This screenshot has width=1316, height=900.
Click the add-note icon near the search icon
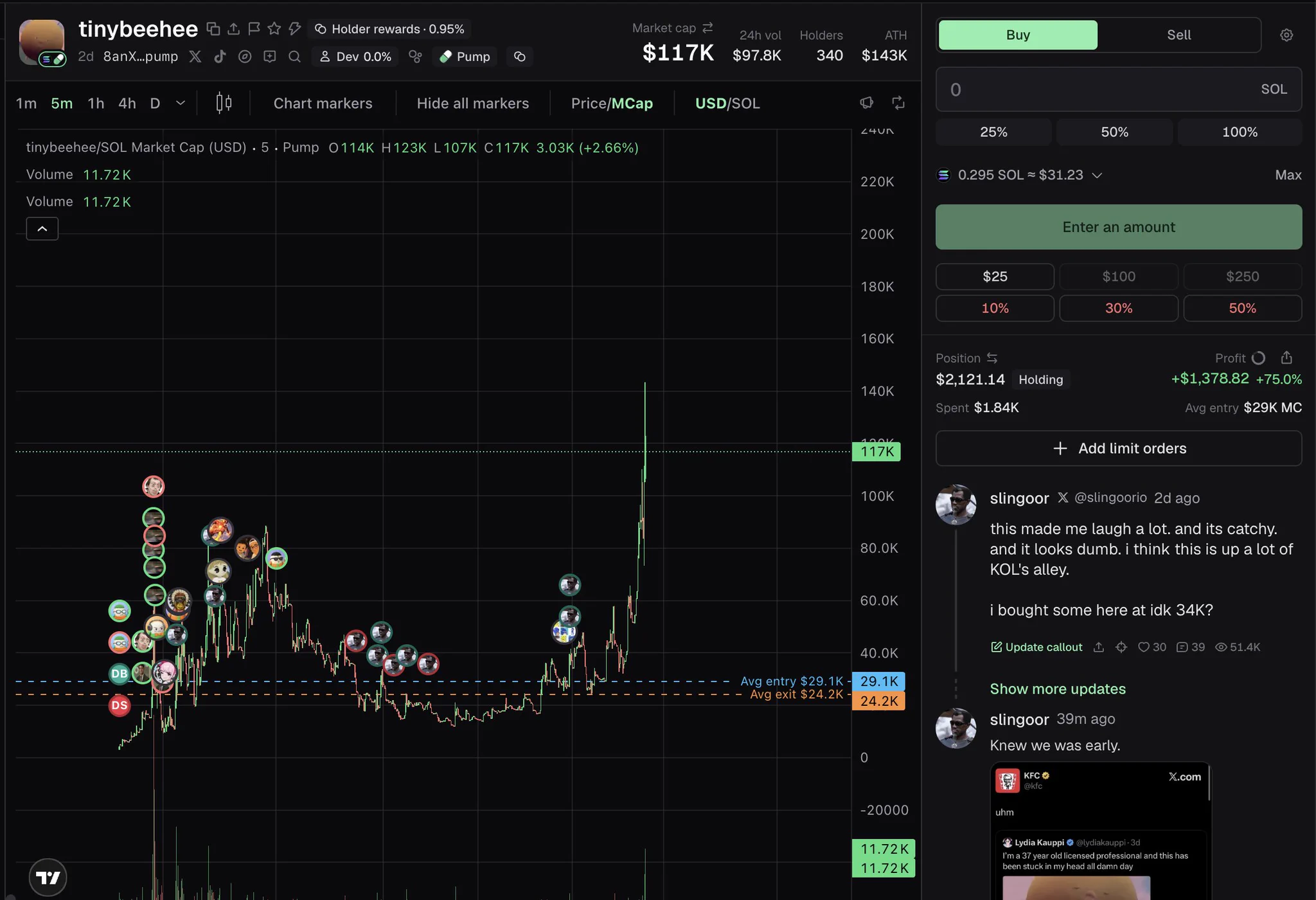click(270, 57)
